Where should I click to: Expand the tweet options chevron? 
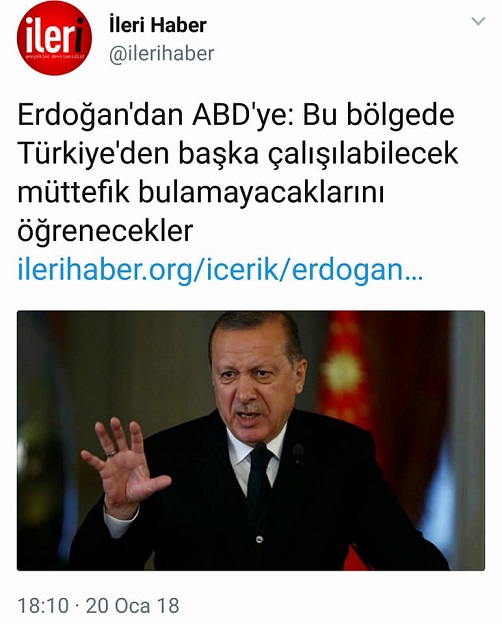[478, 21]
